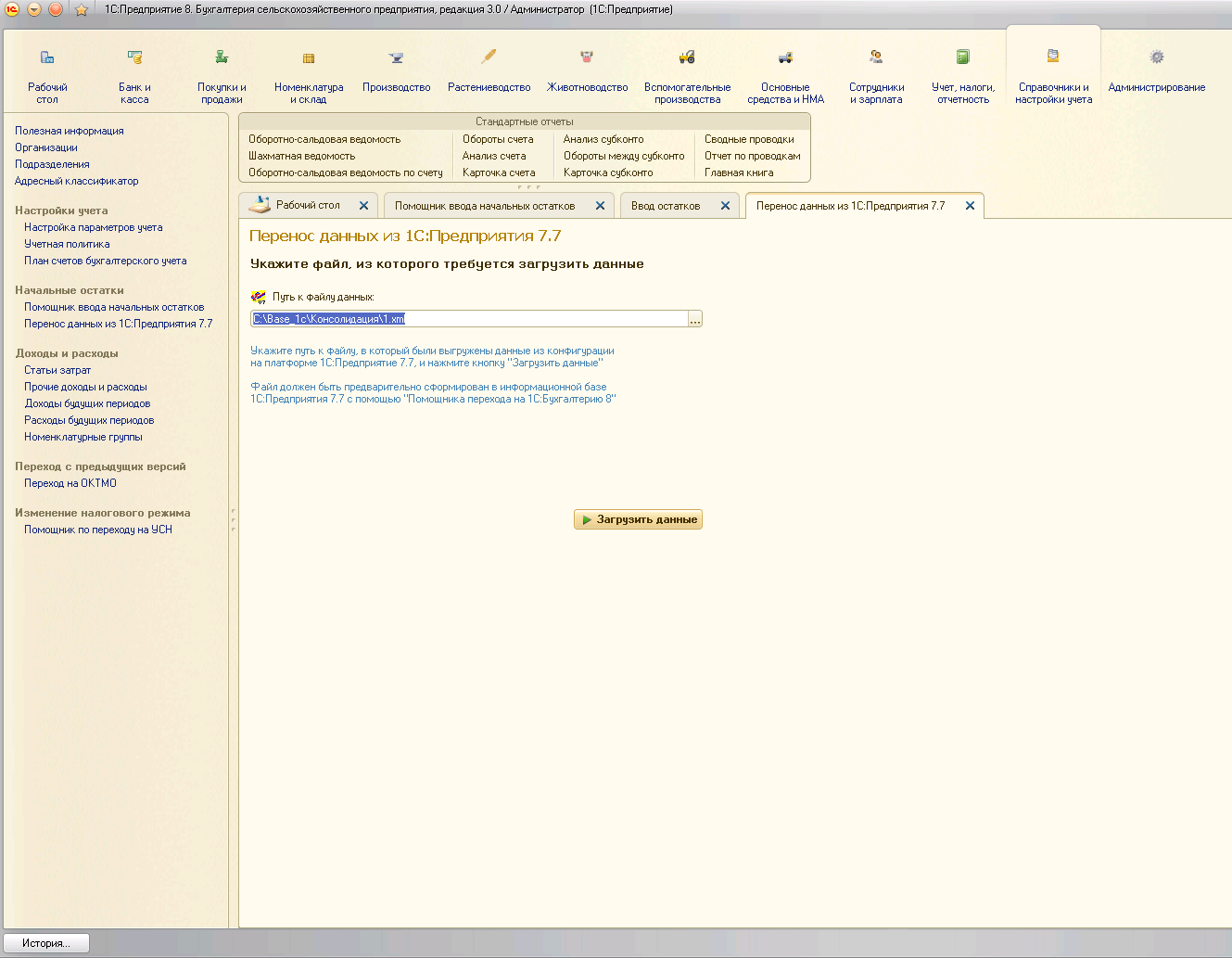Image resolution: width=1232 pixels, height=958 pixels.
Task: Close the Перенос данных из 1С:Предприятия 7.7 tab
Action: [x=970, y=206]
